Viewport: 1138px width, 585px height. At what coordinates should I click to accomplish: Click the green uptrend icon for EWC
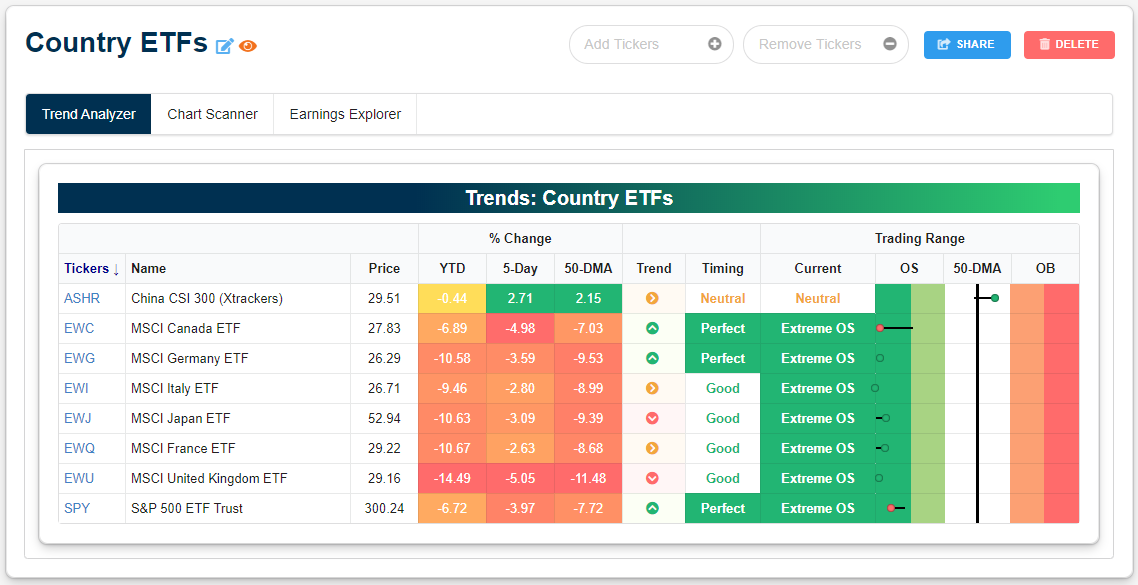[652, 328]
